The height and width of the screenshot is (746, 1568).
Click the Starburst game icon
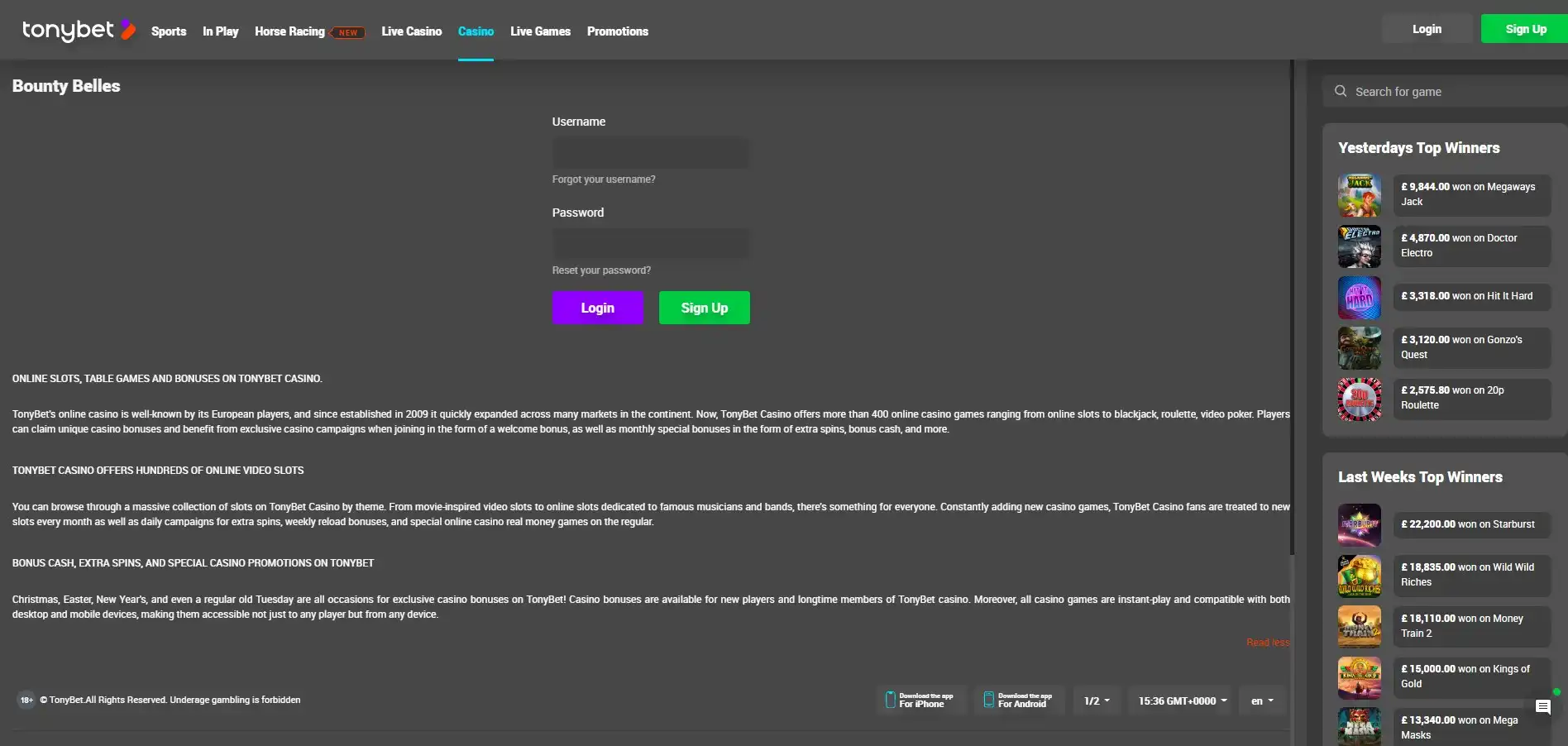tap(1359, 525)
